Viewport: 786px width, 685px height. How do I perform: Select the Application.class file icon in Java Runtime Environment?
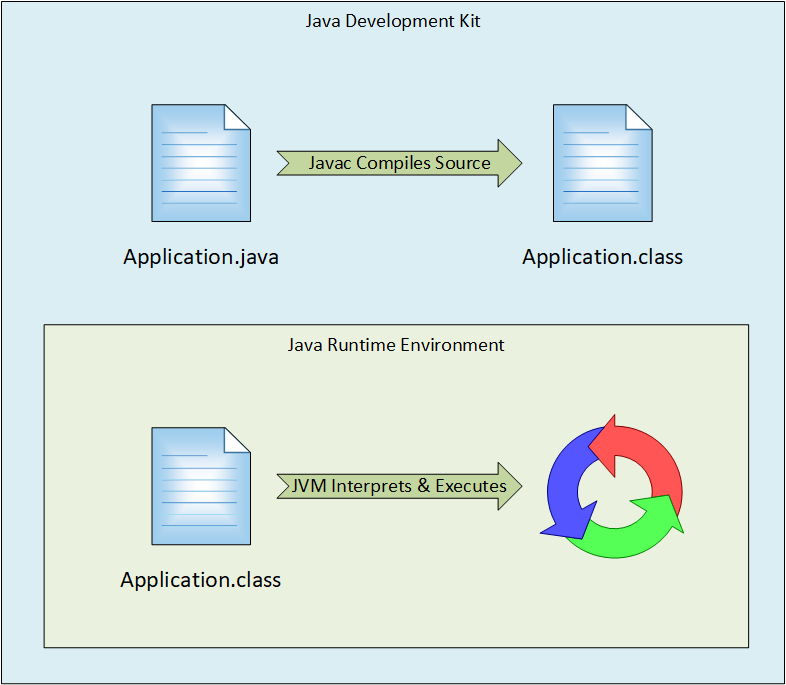(x=201, y=486)
